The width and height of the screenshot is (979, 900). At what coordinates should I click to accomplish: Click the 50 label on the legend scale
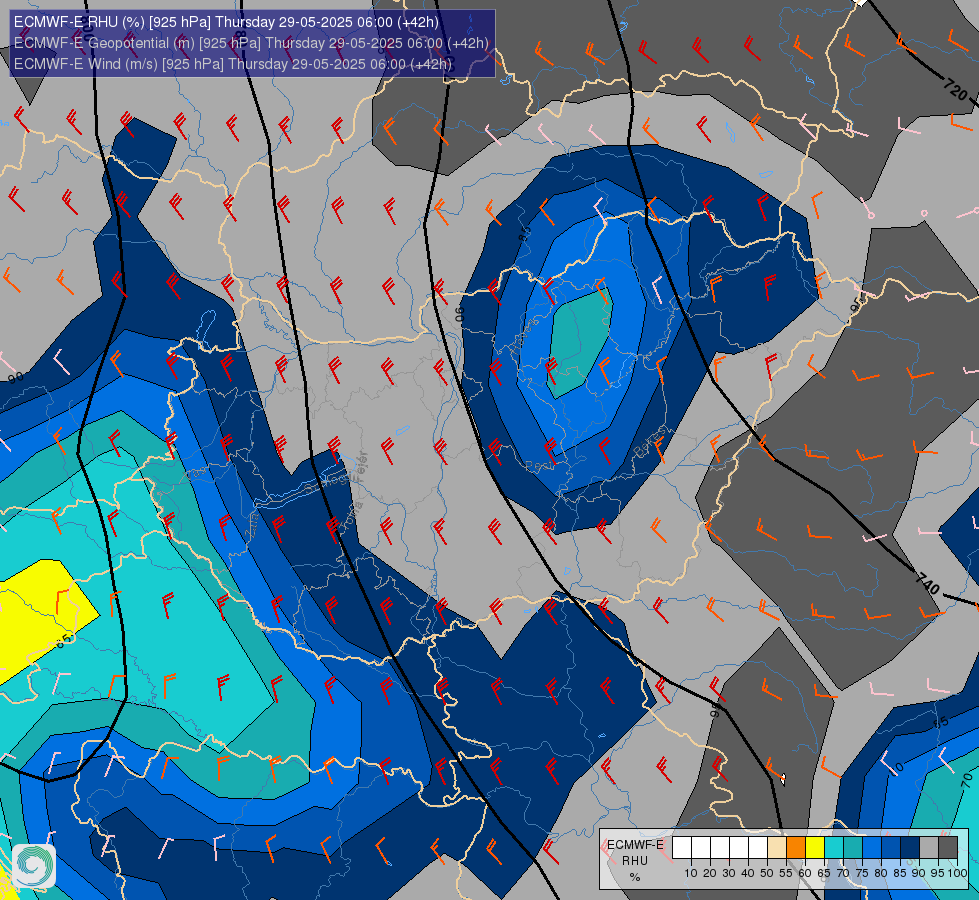pos(767,873)
